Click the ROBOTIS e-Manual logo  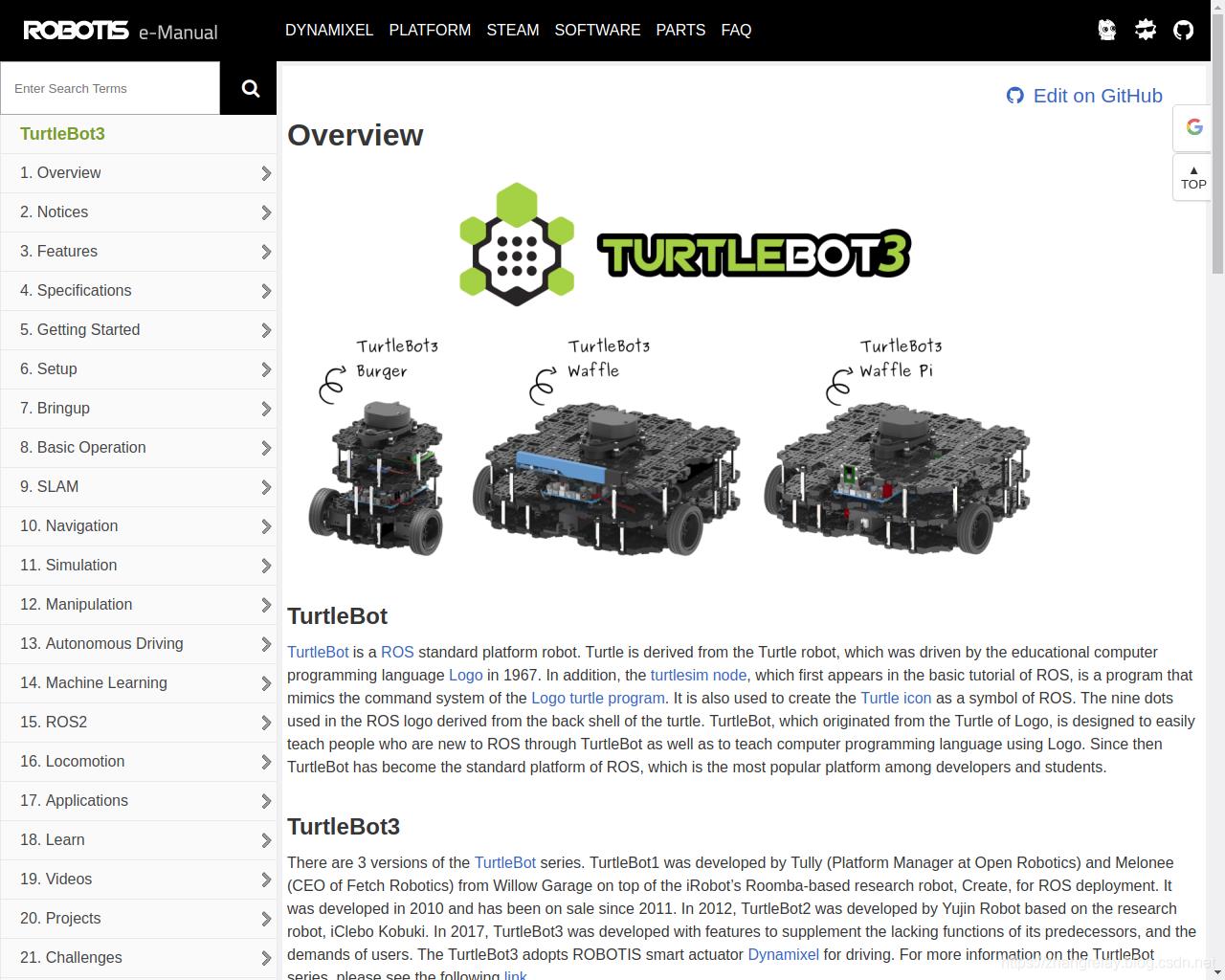coord(121,31)
